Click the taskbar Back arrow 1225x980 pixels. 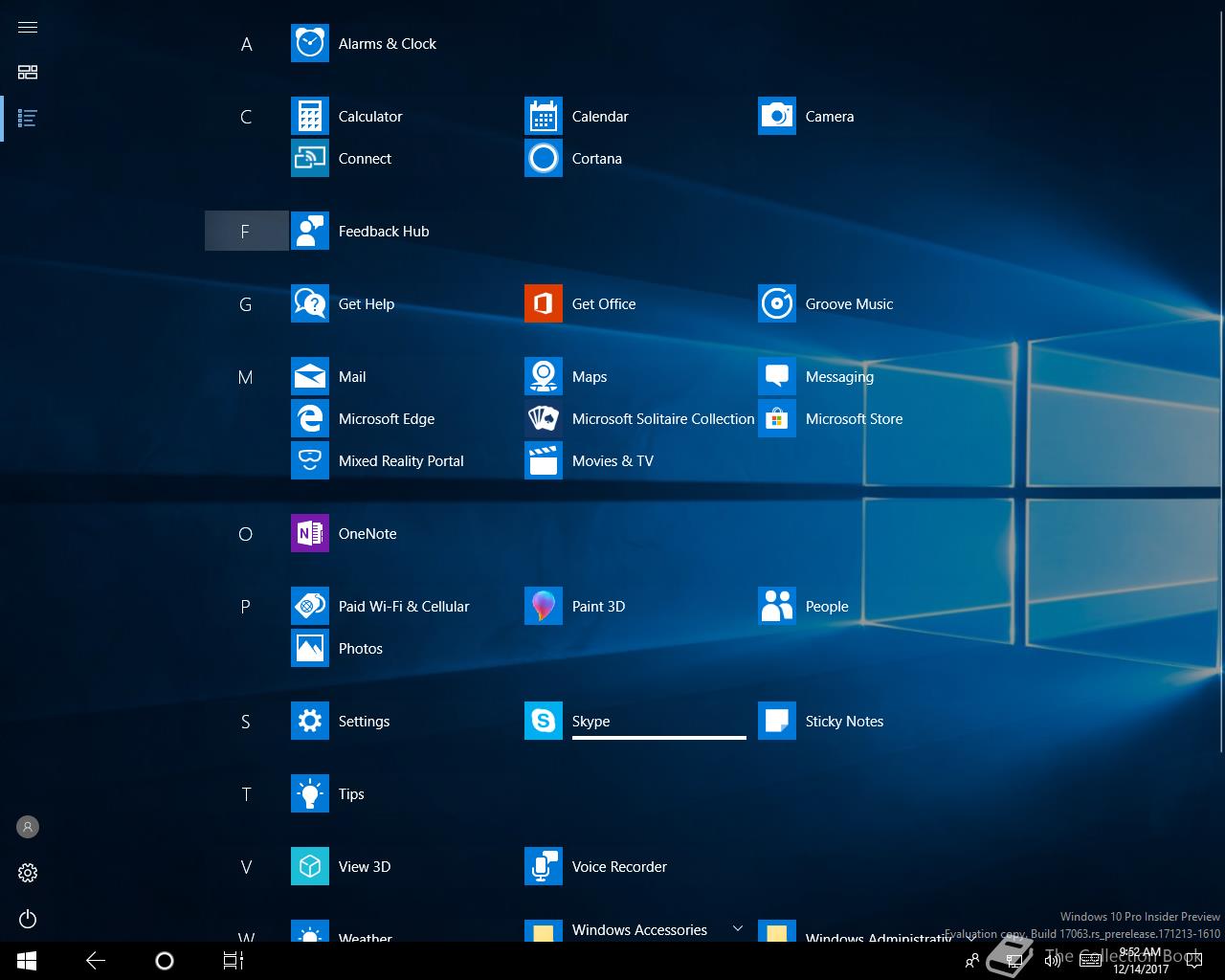pyautogui.click(x=96, y=961)
